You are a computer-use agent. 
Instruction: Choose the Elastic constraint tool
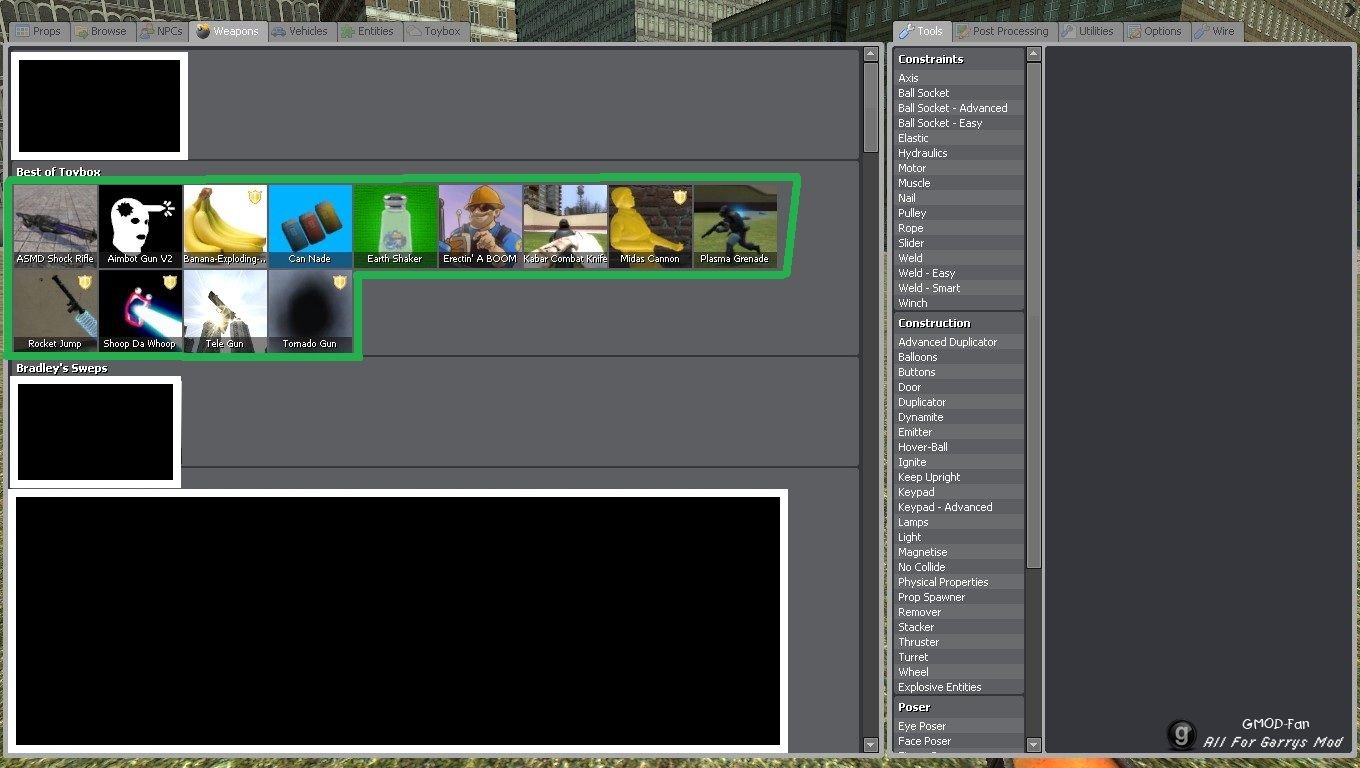959,138
